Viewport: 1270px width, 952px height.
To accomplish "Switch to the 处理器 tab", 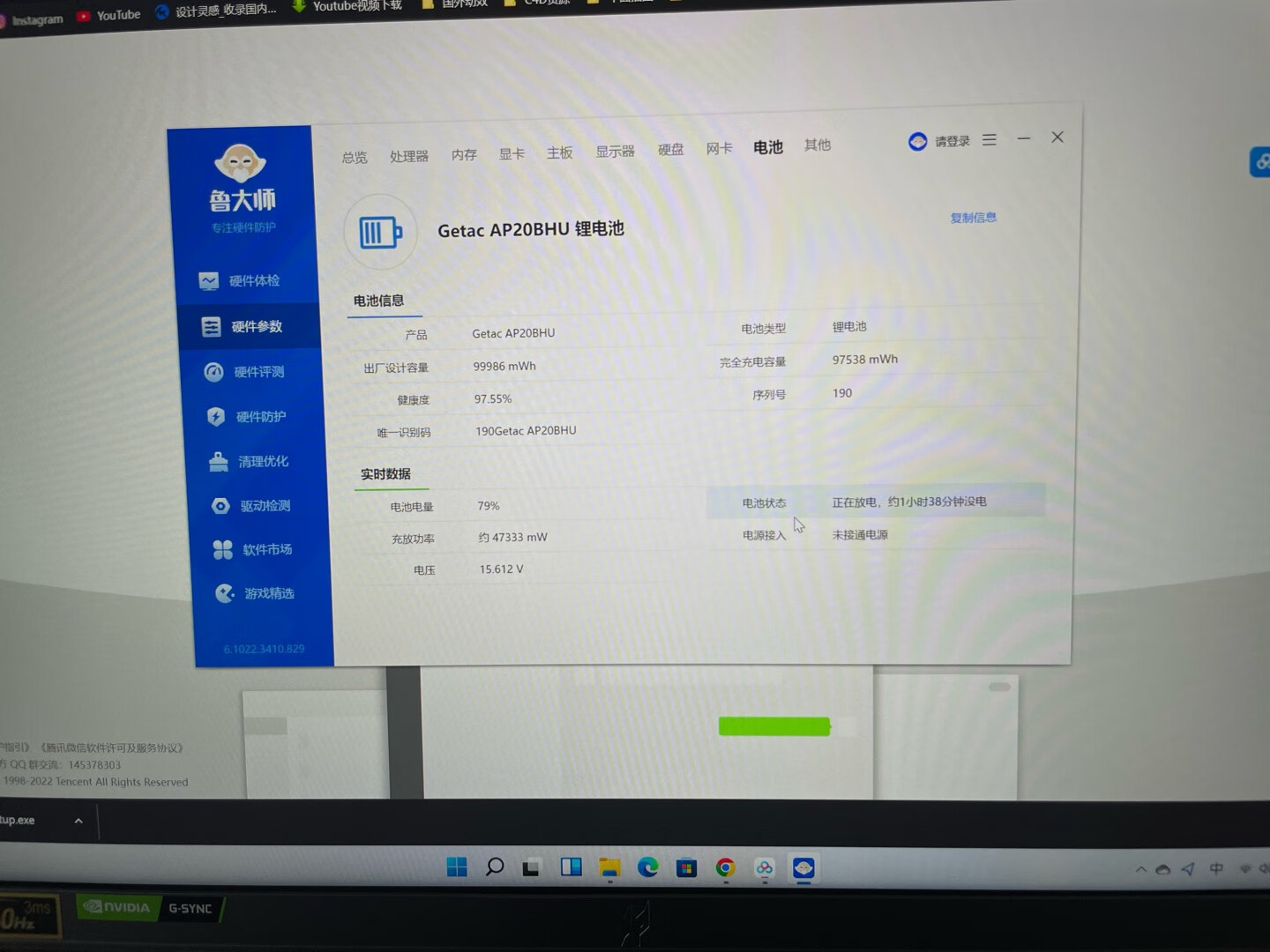I will pos(409,156).
